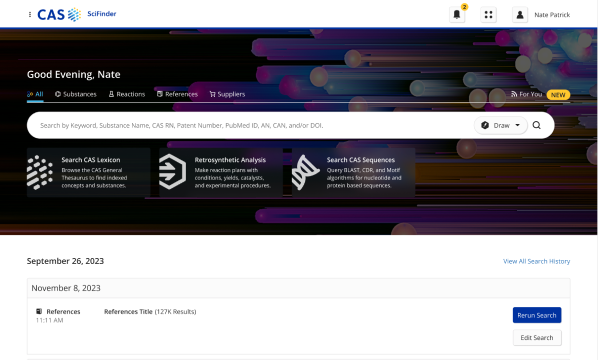The image size is (598, 360).
Task: Click the 11:11 AM timestamp
Action: click(50, 320)
